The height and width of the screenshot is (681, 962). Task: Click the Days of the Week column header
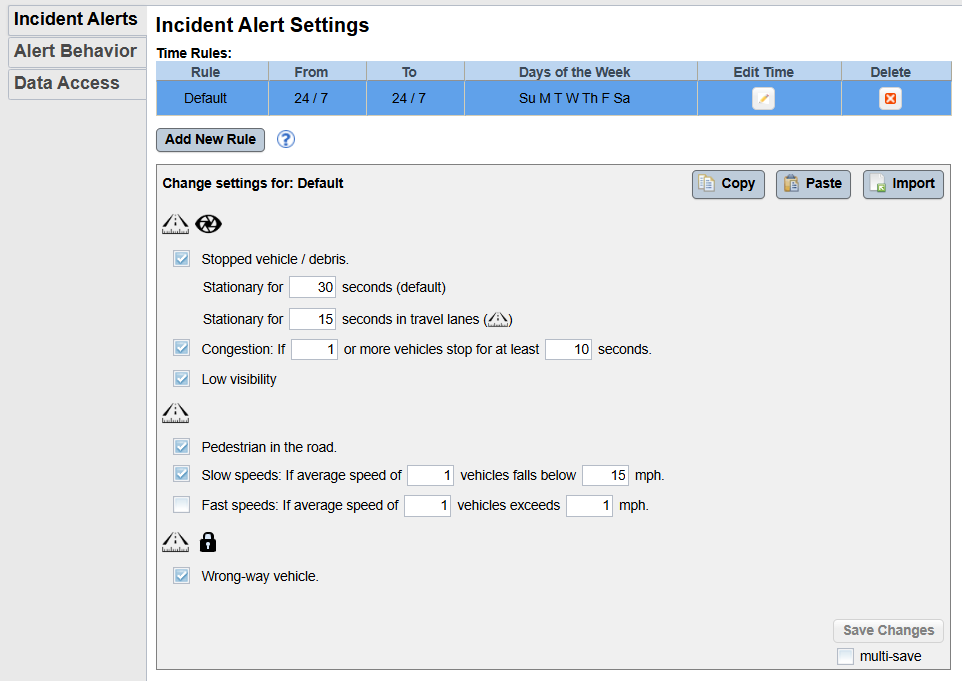[581, 71]
